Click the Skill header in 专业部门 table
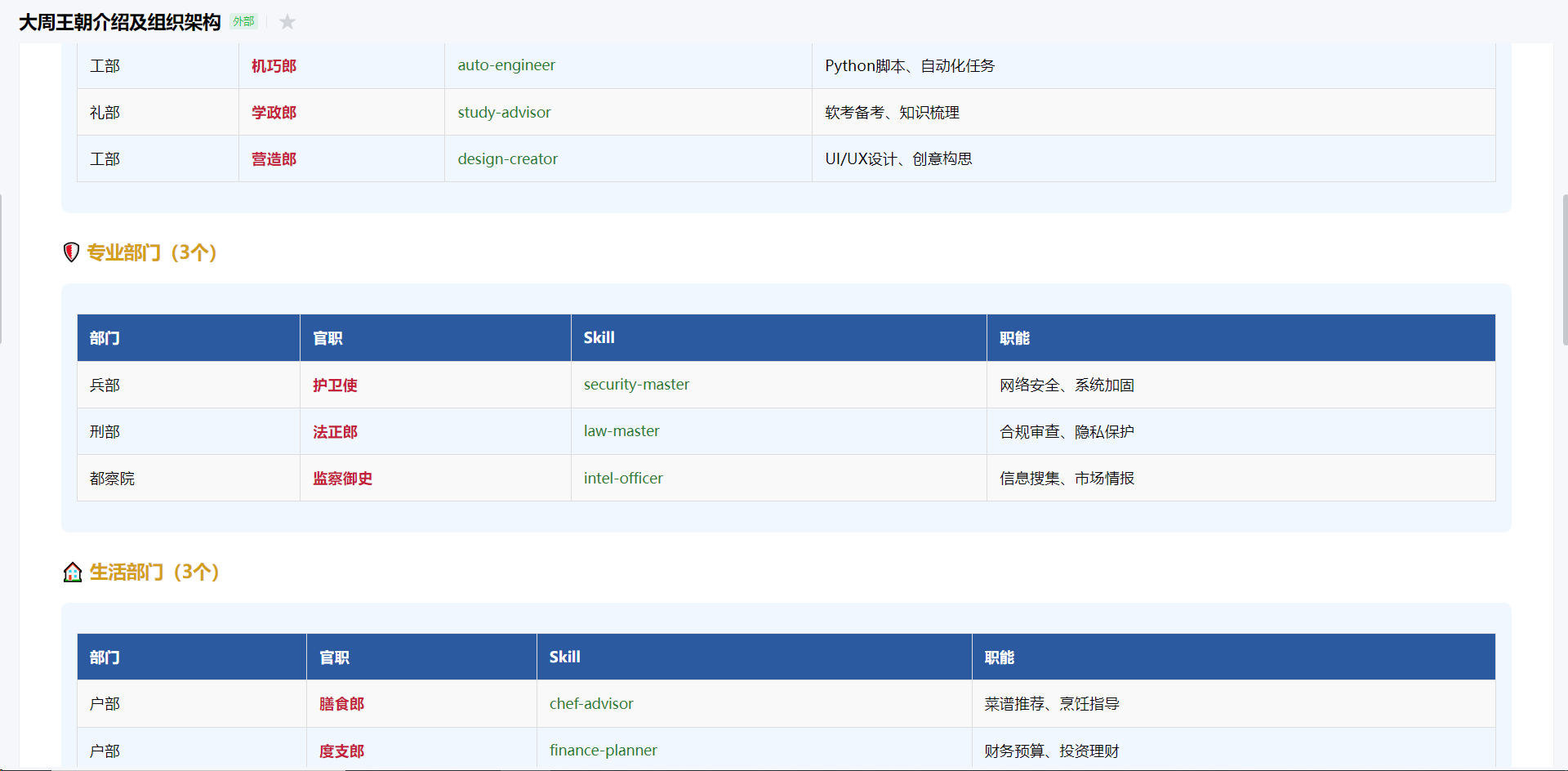1568x771 pixels. point(779,338)
